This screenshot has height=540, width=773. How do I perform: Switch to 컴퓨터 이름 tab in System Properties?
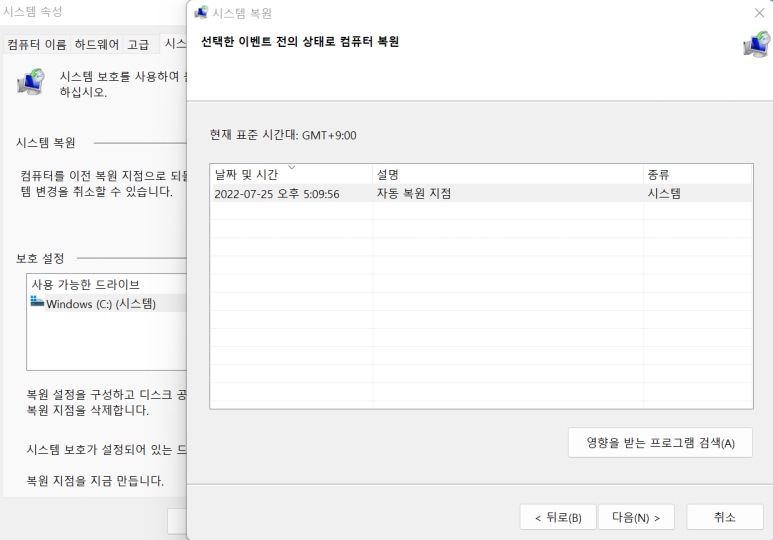pyautogui.click(x=37, y=45)
